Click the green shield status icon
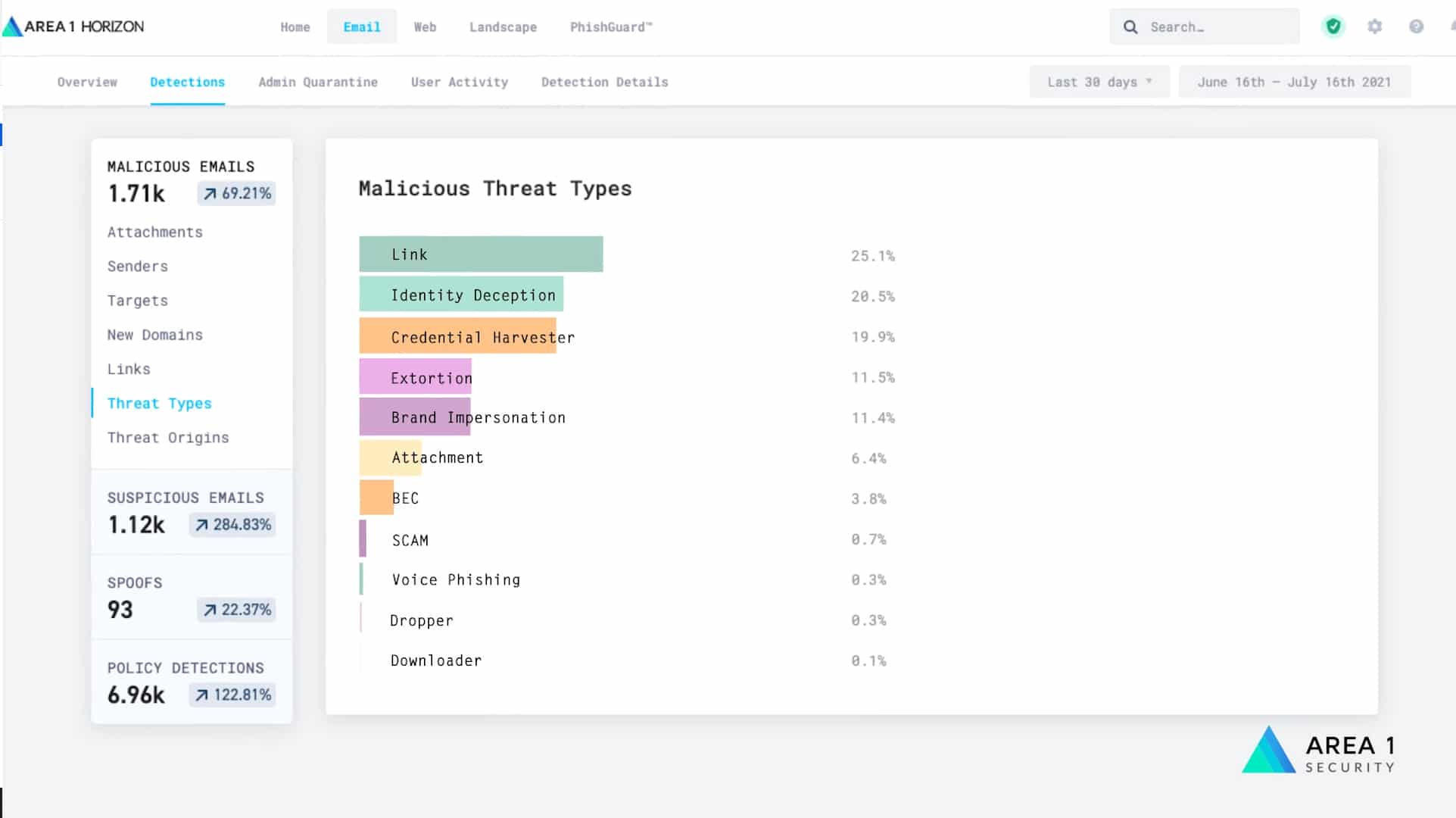Image resolution: width=1456 pixels, height=818 pixels. (x=1333, y=27)
